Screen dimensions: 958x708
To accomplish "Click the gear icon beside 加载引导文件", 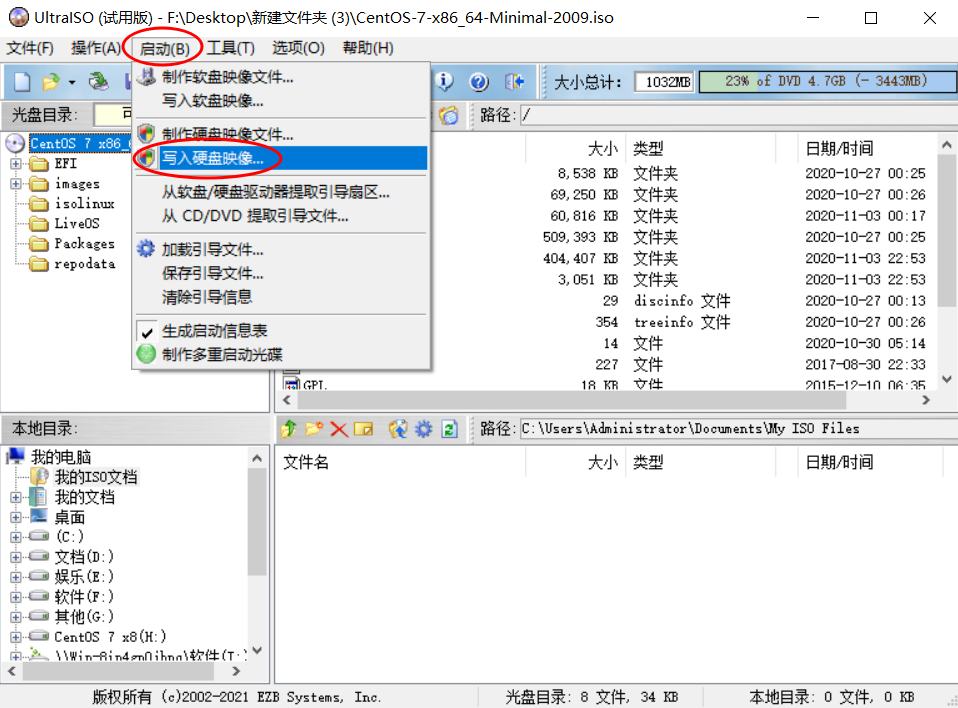I will click(146, 249).
